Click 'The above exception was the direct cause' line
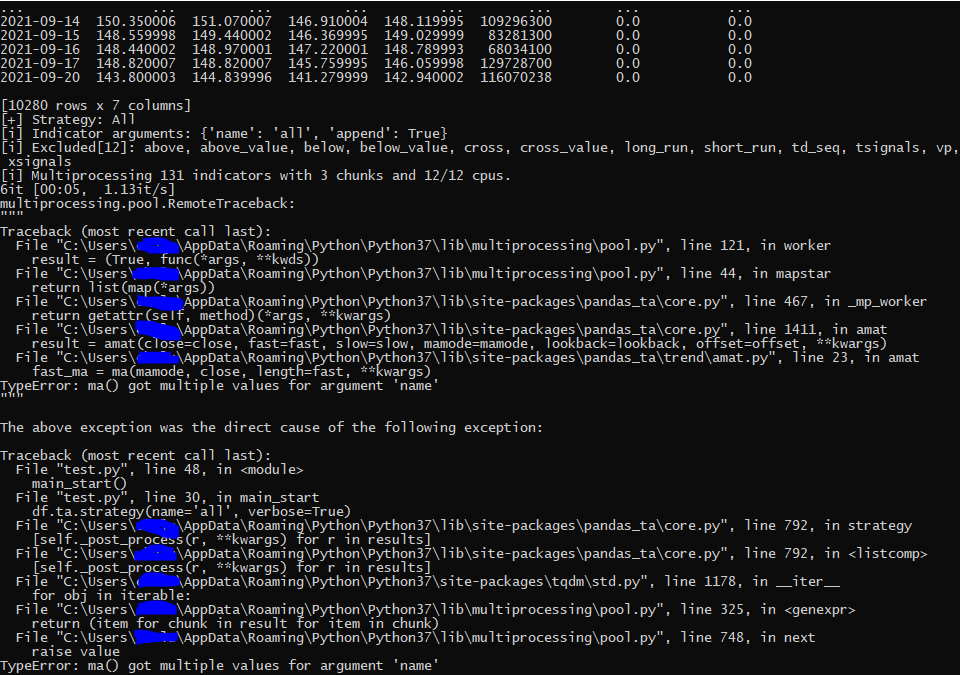 click(272, 428)
